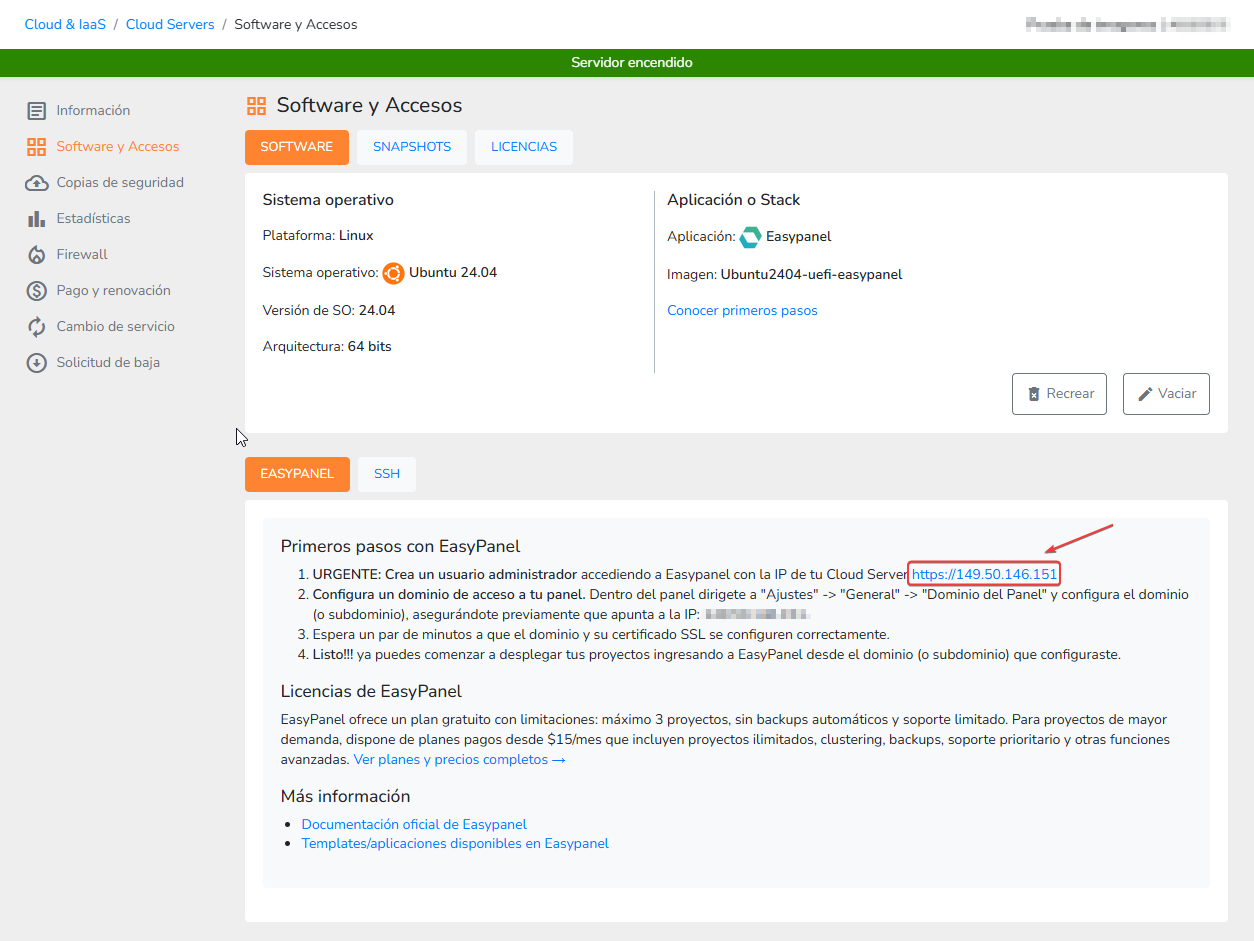Viewport: 1254px width, 941px height.
Task: Click the Aplicación o Stack heading
Action: tap(734, 200)
